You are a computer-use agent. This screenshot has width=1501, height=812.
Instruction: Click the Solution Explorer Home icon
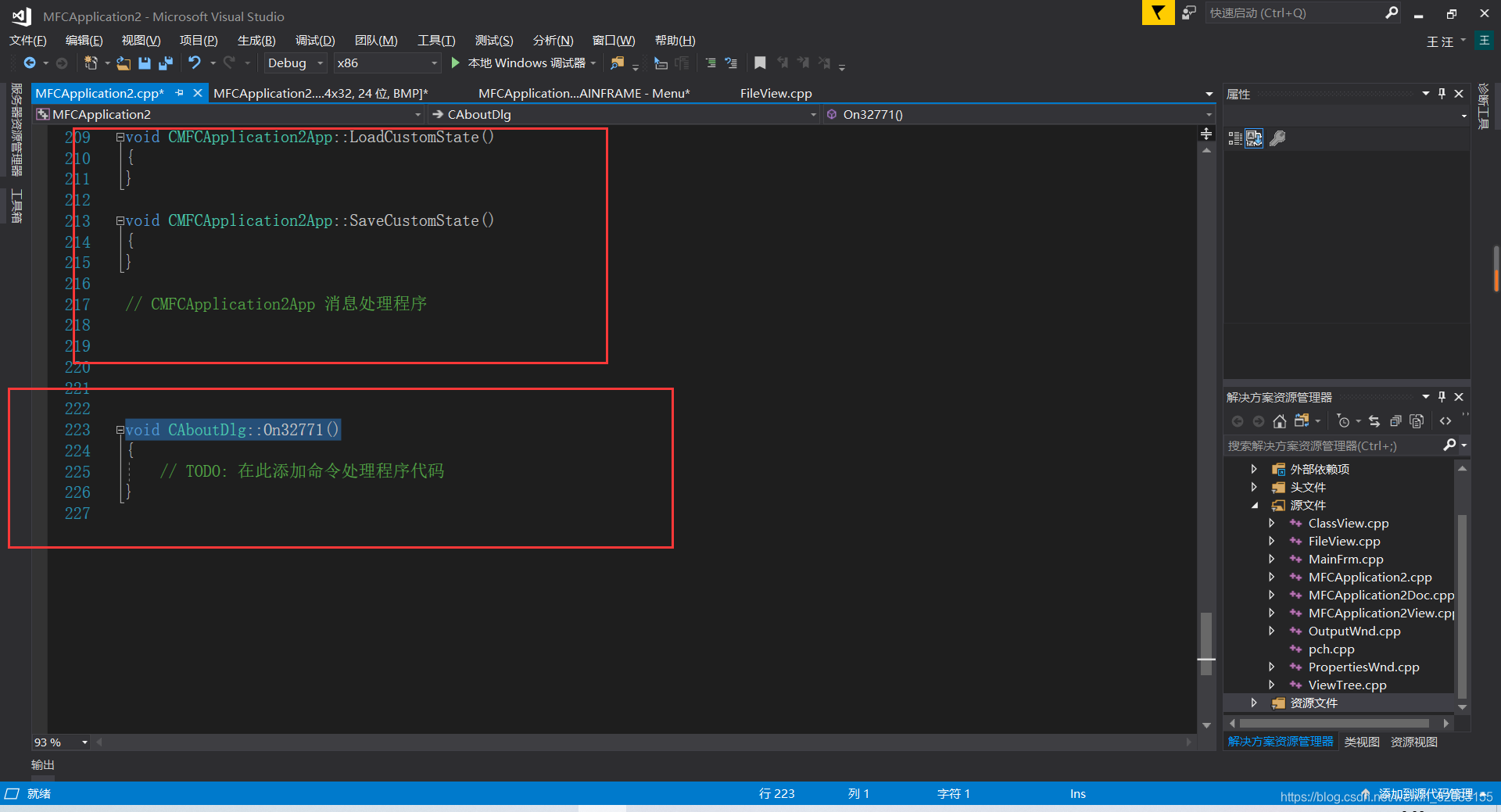pyautogui.click(x=1280, y=421)
